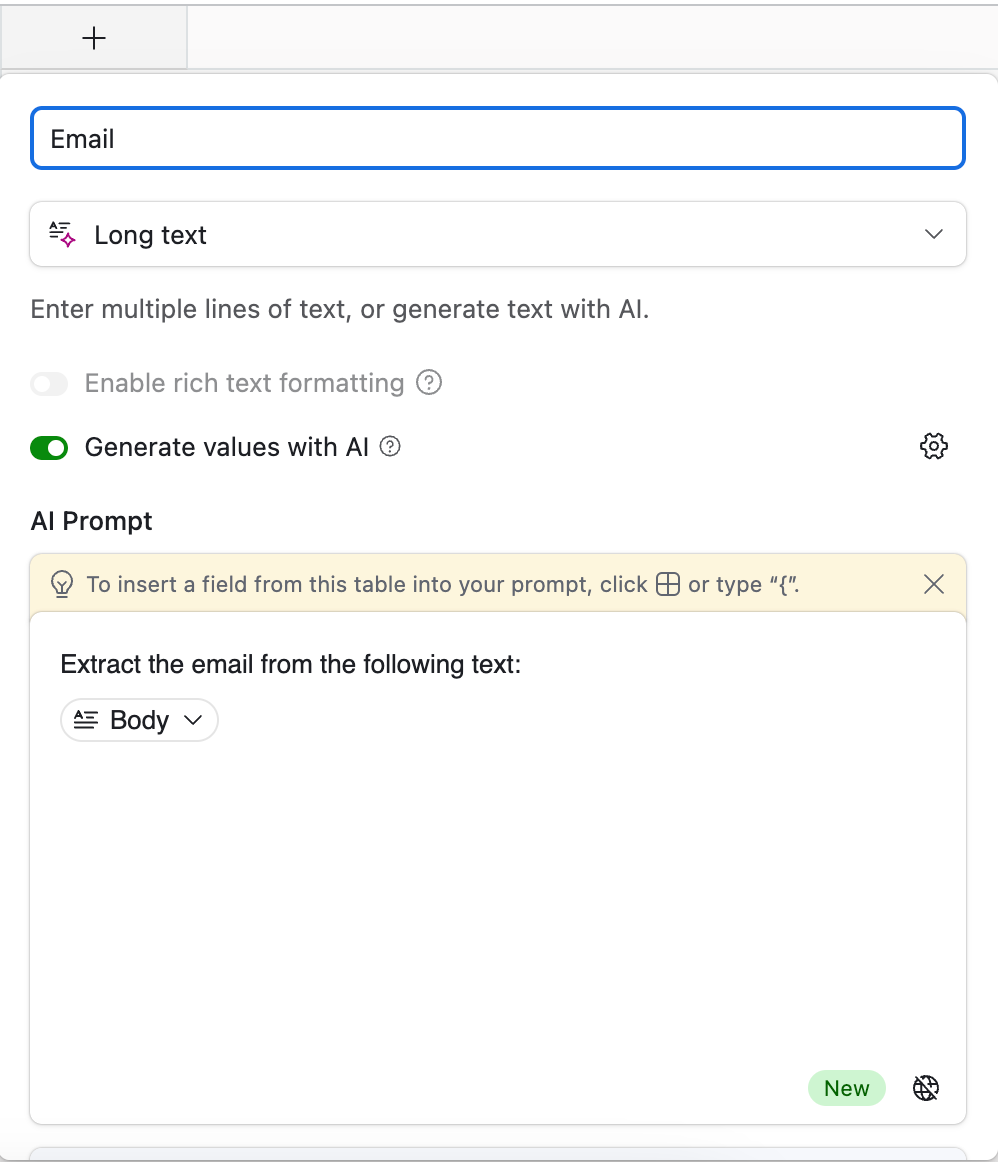This screenshot has width=998, height=1162.
Task: Click the globe icon in the prompt box
Action: pos(925,1088)
